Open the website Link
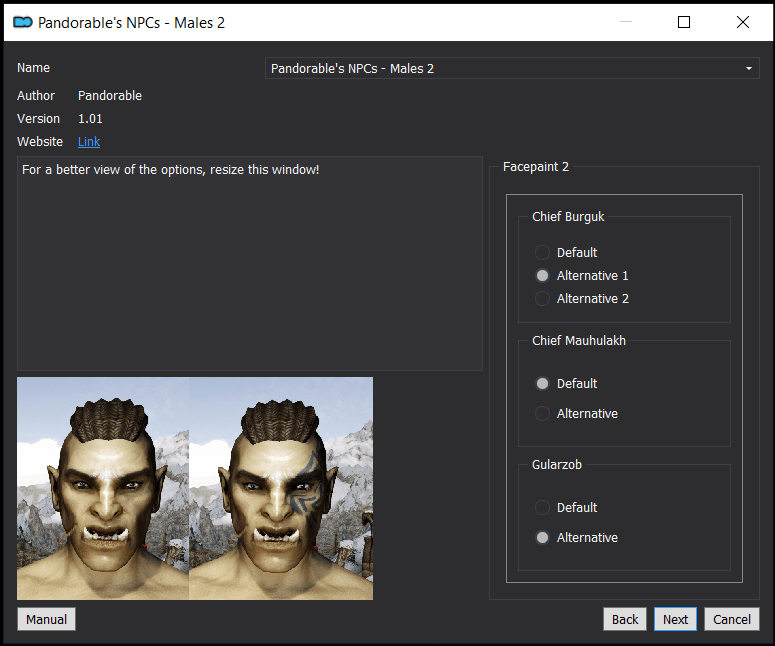Image resolution: width=775 pixels, height=646 pixels. pos(89,142)
